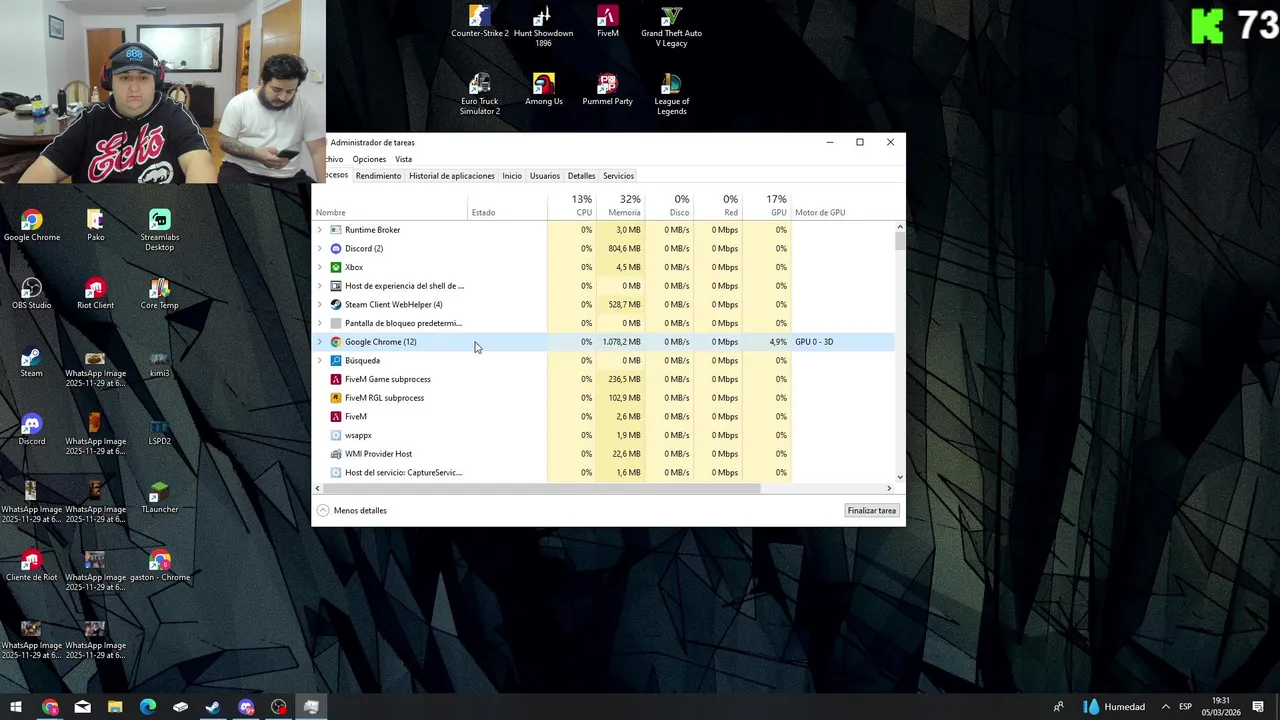Select the TLauncher desktop icon
The image size is (1280, 720).
tap(159, 498)
